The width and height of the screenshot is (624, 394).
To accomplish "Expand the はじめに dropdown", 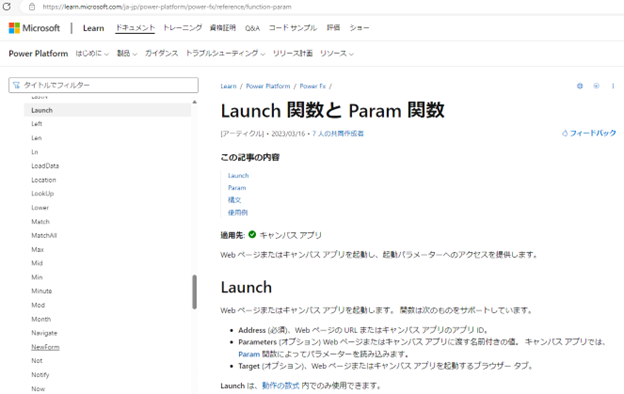I will (x=92, y=53).
